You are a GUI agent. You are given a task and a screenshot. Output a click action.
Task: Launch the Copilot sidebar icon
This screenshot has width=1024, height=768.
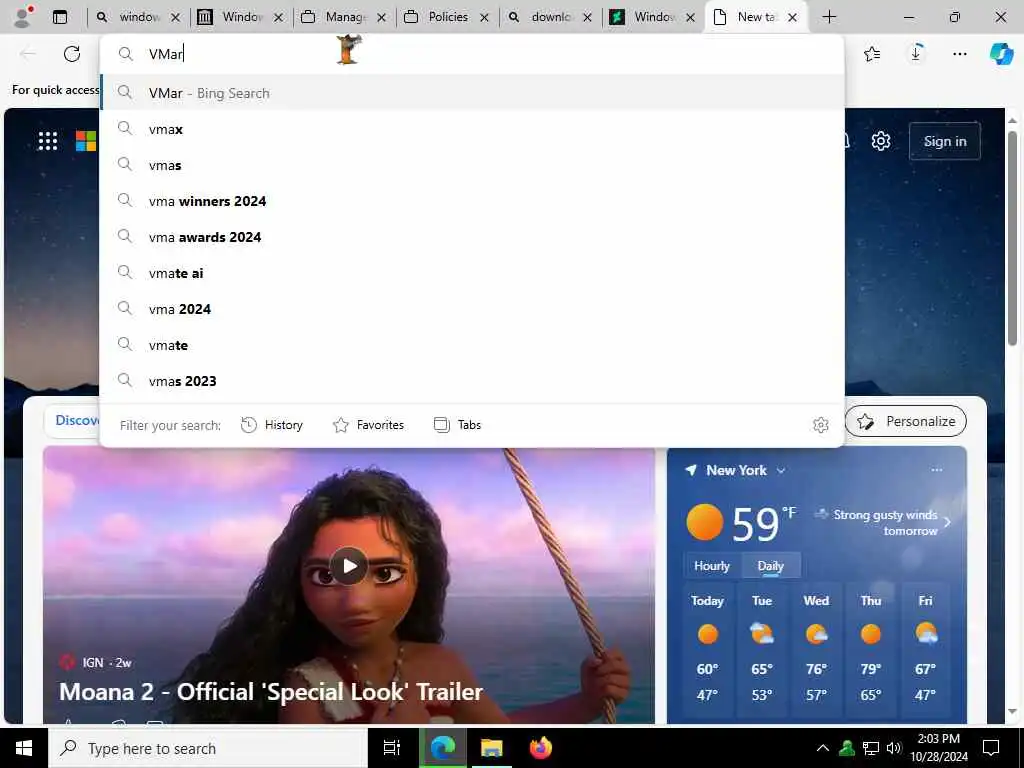pos(1001,54)
